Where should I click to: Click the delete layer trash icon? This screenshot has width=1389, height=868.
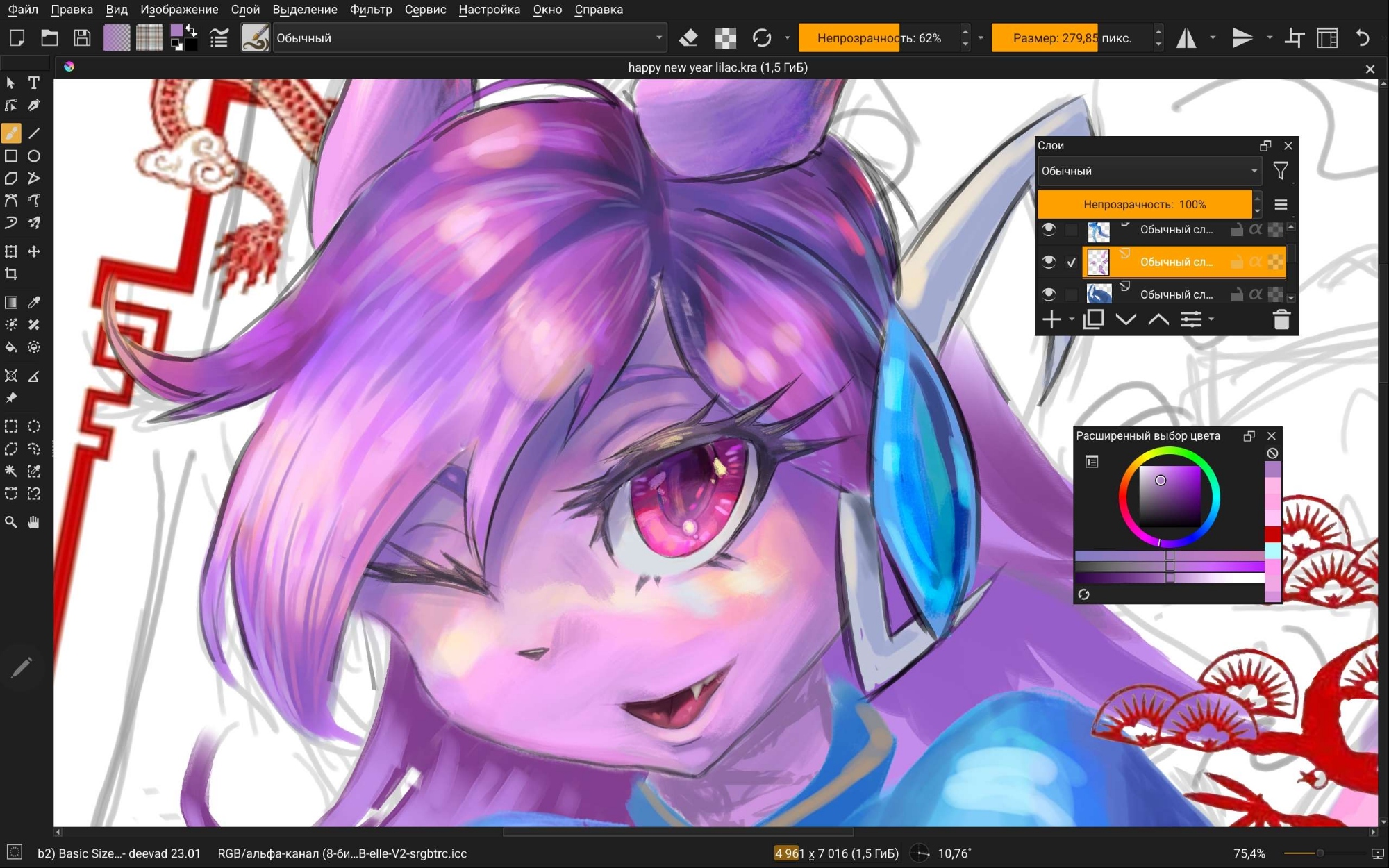pos(1281,319)
